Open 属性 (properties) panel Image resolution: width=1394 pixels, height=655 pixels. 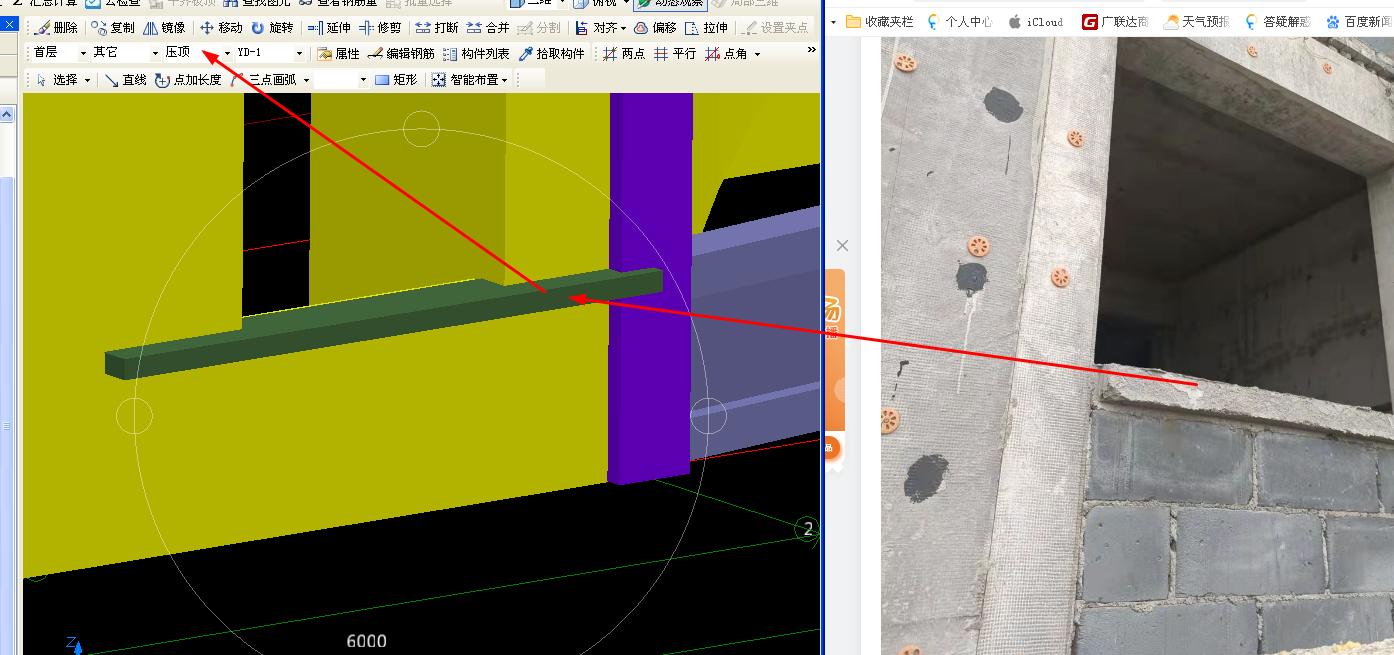tap(338, 54)
